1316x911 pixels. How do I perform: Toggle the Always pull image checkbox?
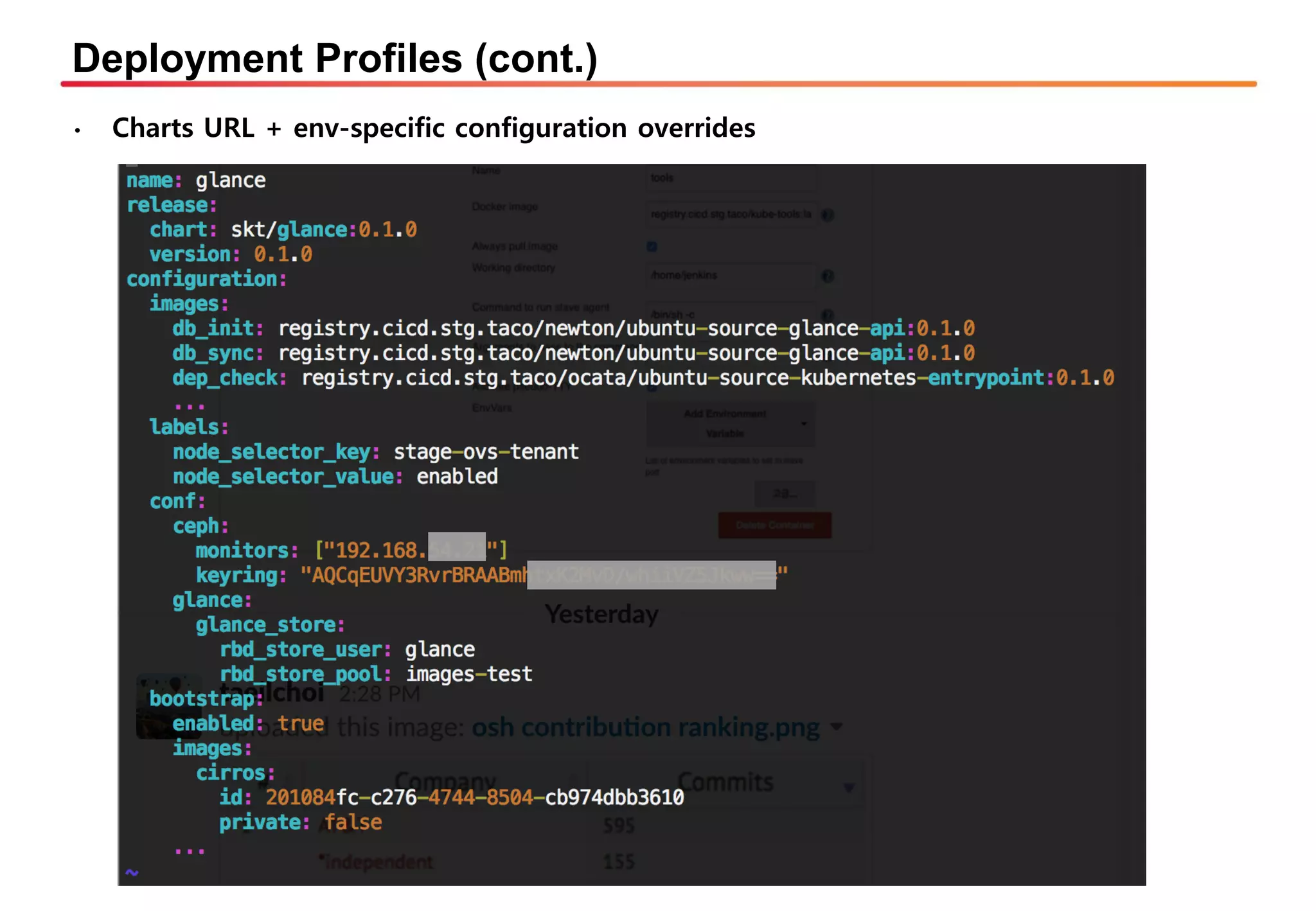click(652, 247)
